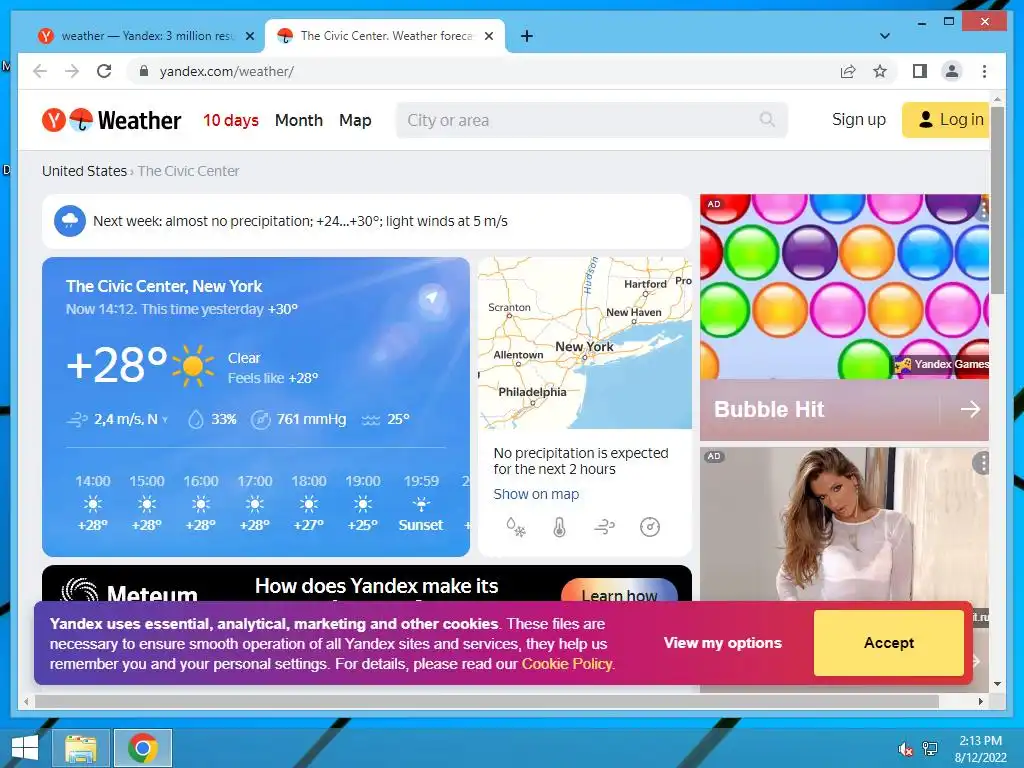Image resolution: width=1024 pixels, height=768 pixels.
Task: Click the 19:59 Sunset entry
Action: coord(421,503)
